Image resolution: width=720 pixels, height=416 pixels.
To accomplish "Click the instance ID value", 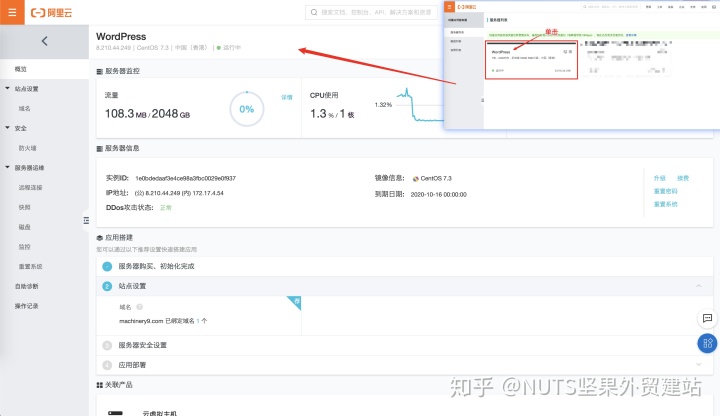I will pos(186,178).
